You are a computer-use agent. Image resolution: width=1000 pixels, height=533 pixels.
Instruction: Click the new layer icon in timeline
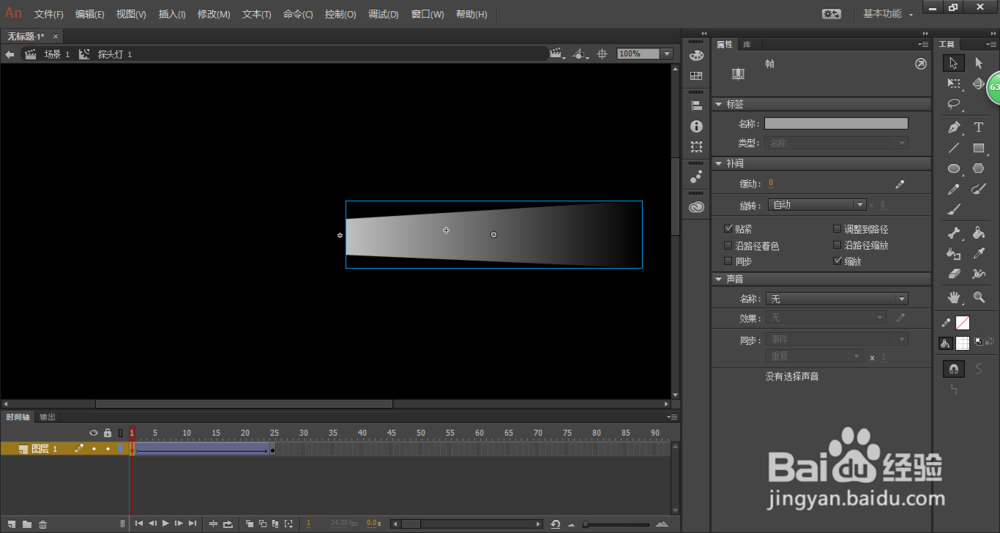12,524
